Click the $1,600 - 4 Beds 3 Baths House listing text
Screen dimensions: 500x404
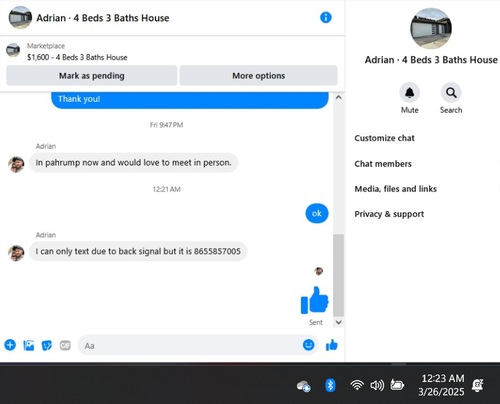[x=77, y=57]
